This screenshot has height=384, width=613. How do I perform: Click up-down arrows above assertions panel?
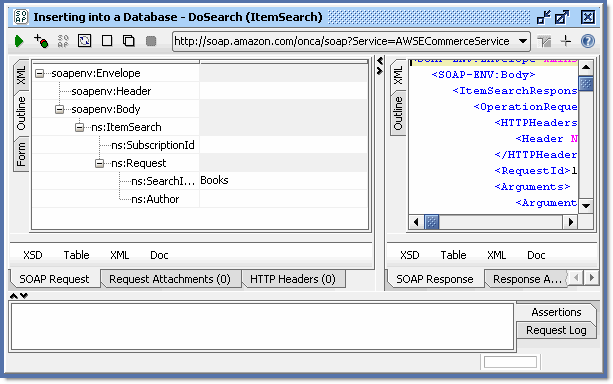[19, 296]
